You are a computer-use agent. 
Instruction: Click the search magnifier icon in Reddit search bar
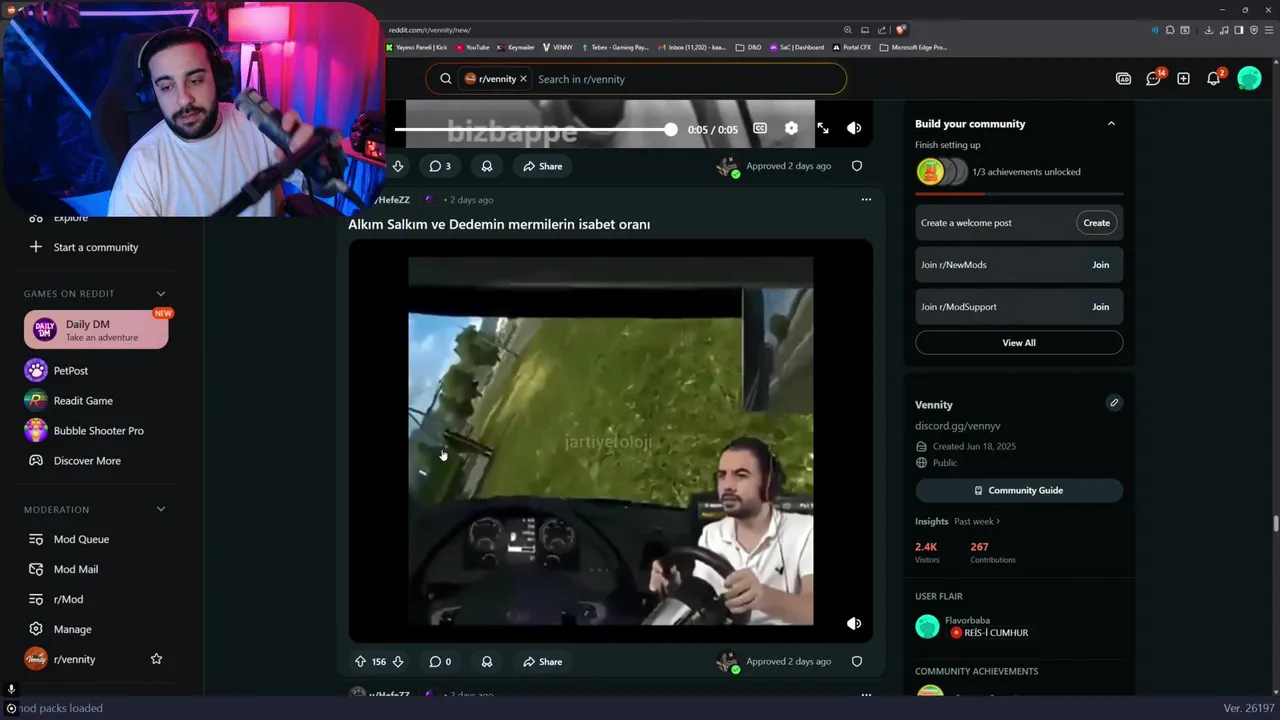[446, 79]
